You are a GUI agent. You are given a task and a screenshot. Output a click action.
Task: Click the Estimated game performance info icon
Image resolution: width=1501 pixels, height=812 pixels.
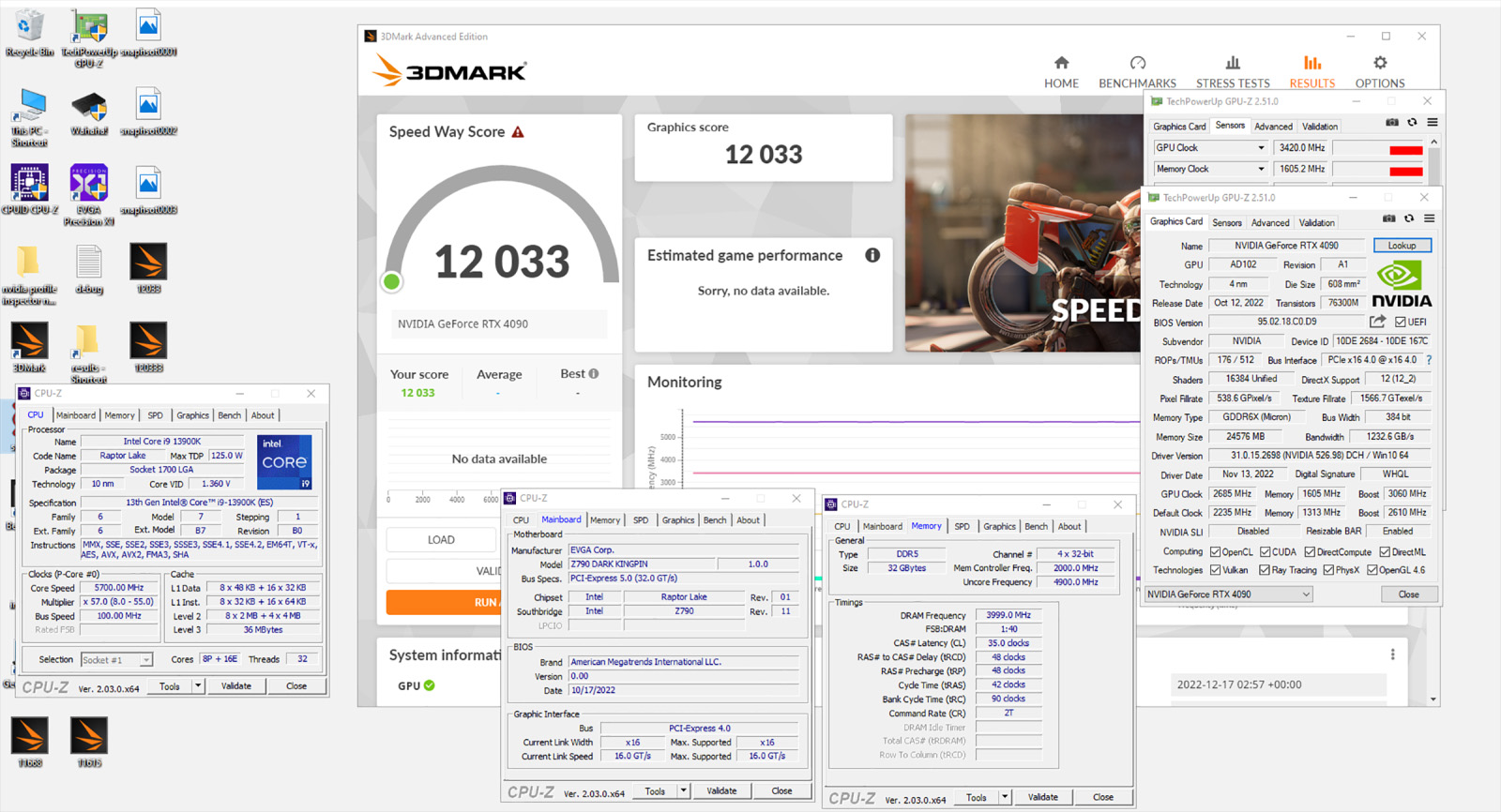click(x=872, y=255)
